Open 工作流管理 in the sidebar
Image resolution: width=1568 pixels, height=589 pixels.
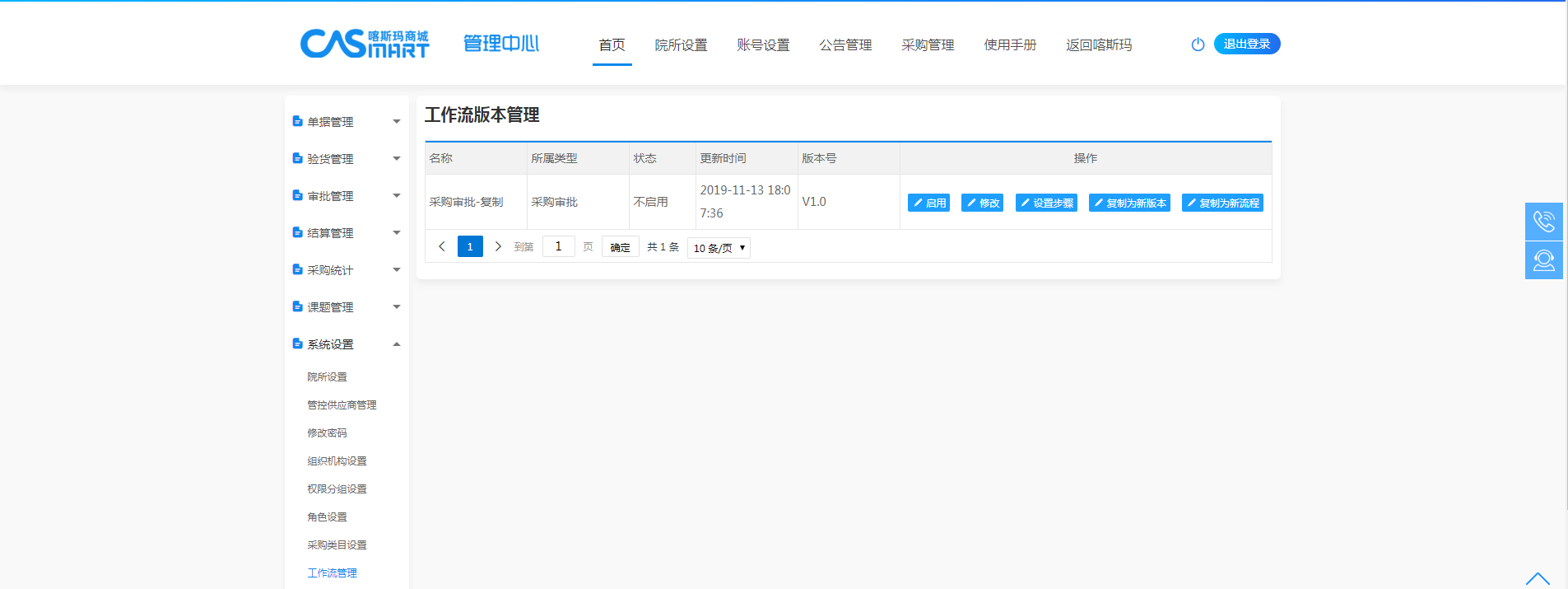[332, 573]
